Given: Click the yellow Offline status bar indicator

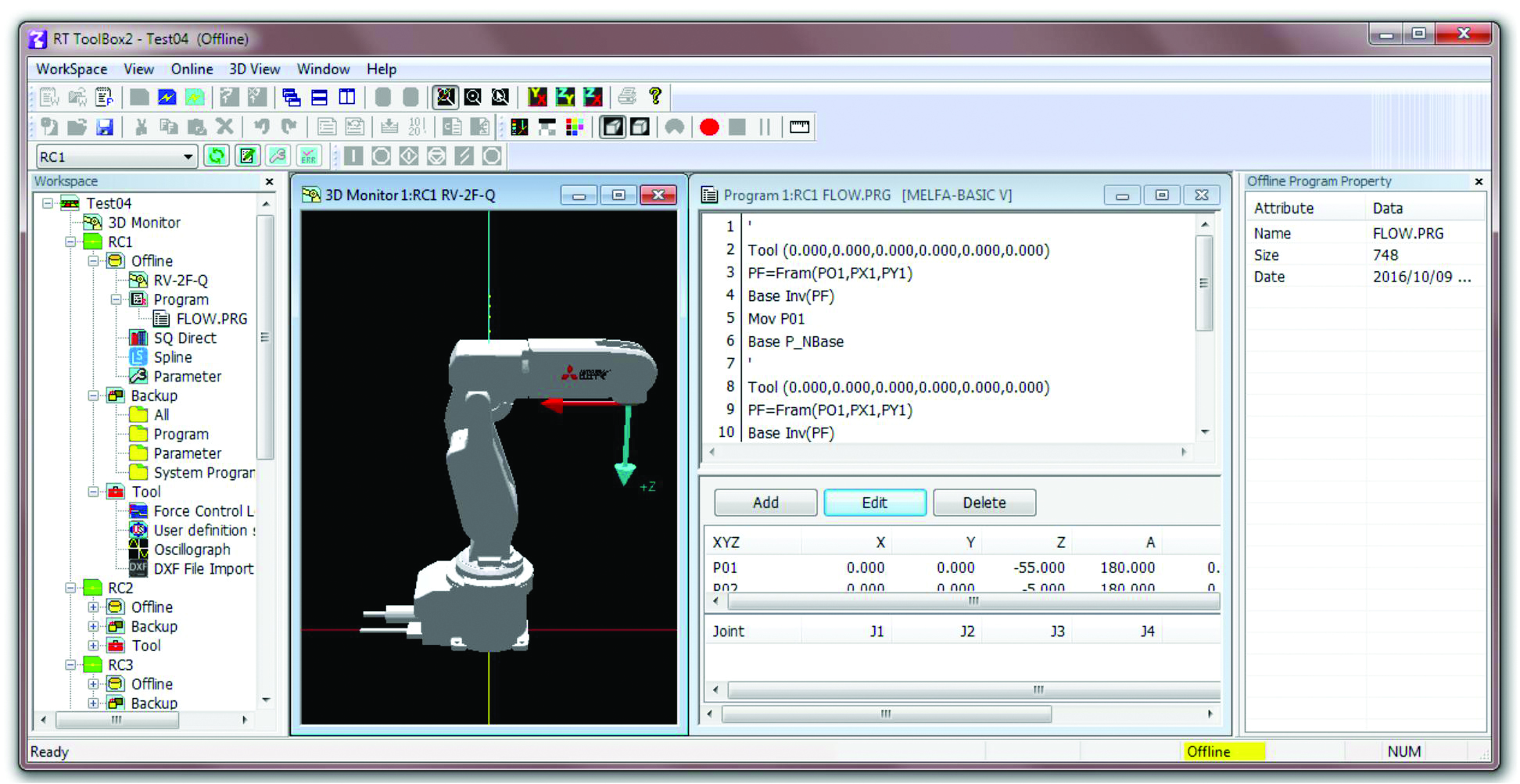Looking at the screenshot, I should click(1223, 751).
